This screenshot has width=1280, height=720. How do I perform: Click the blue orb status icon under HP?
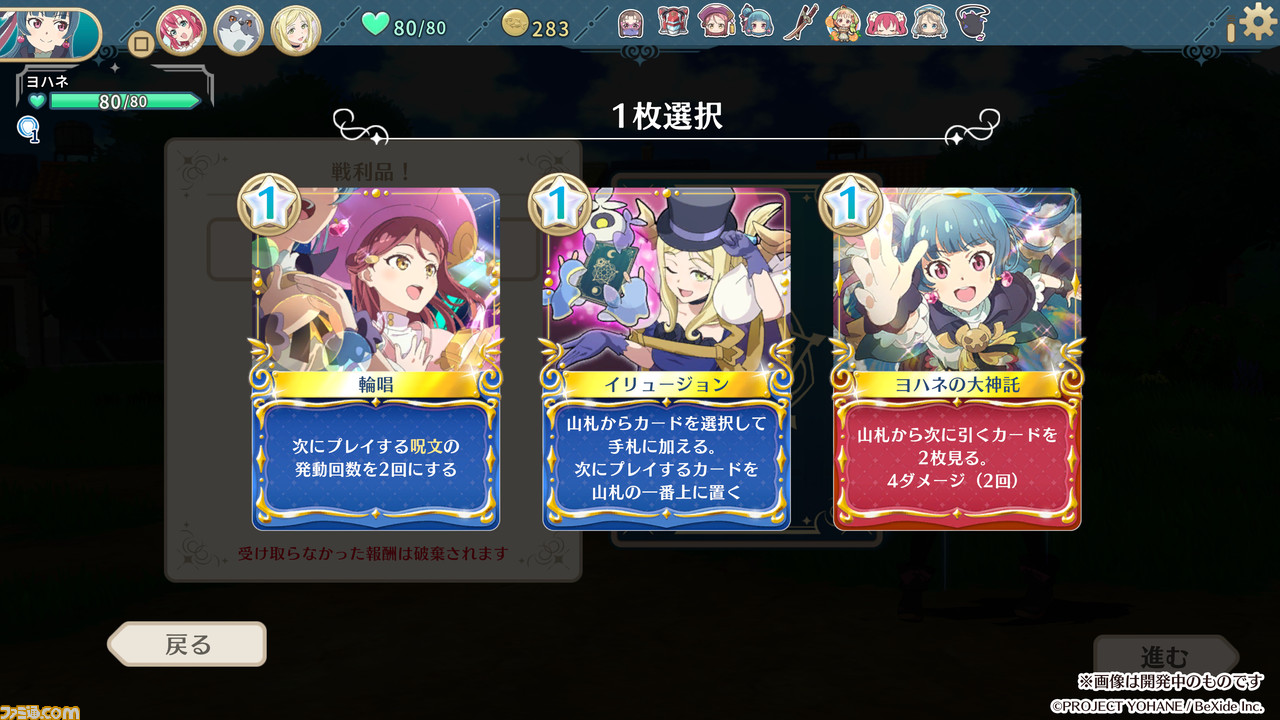(28, 129)
